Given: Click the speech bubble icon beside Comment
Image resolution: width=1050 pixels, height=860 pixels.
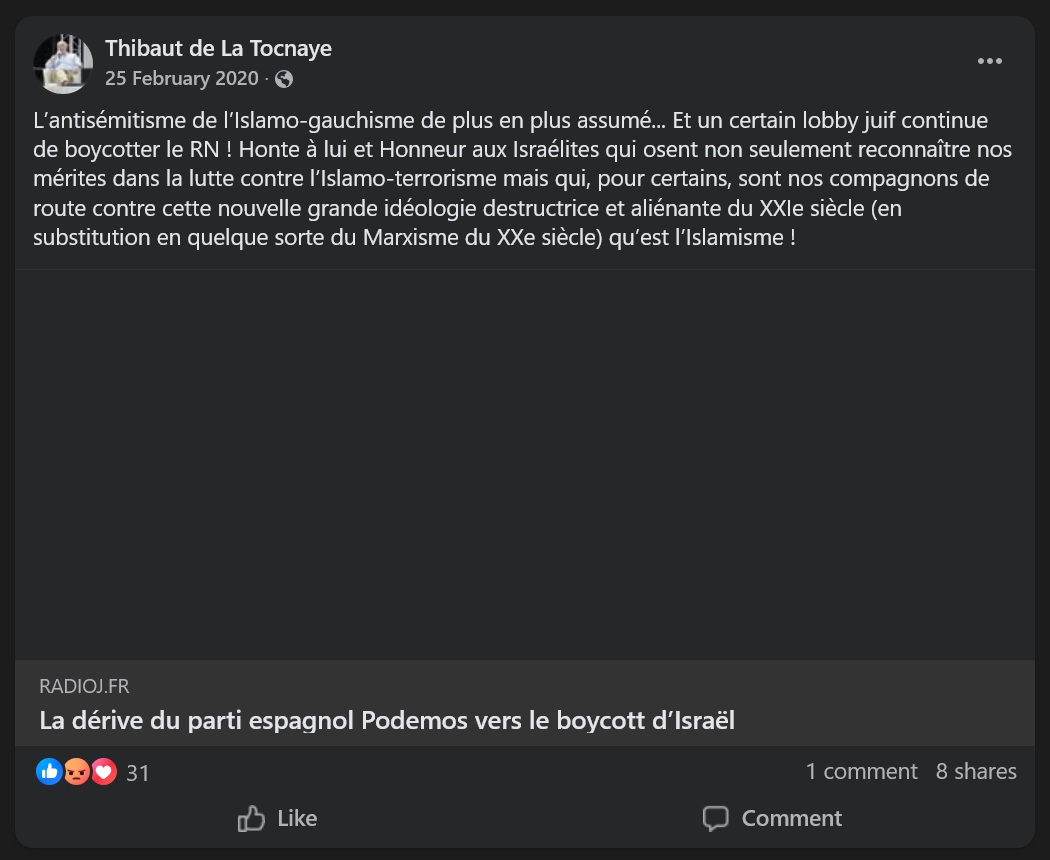Looking at the screenshot, I should (x=716, y=819).
